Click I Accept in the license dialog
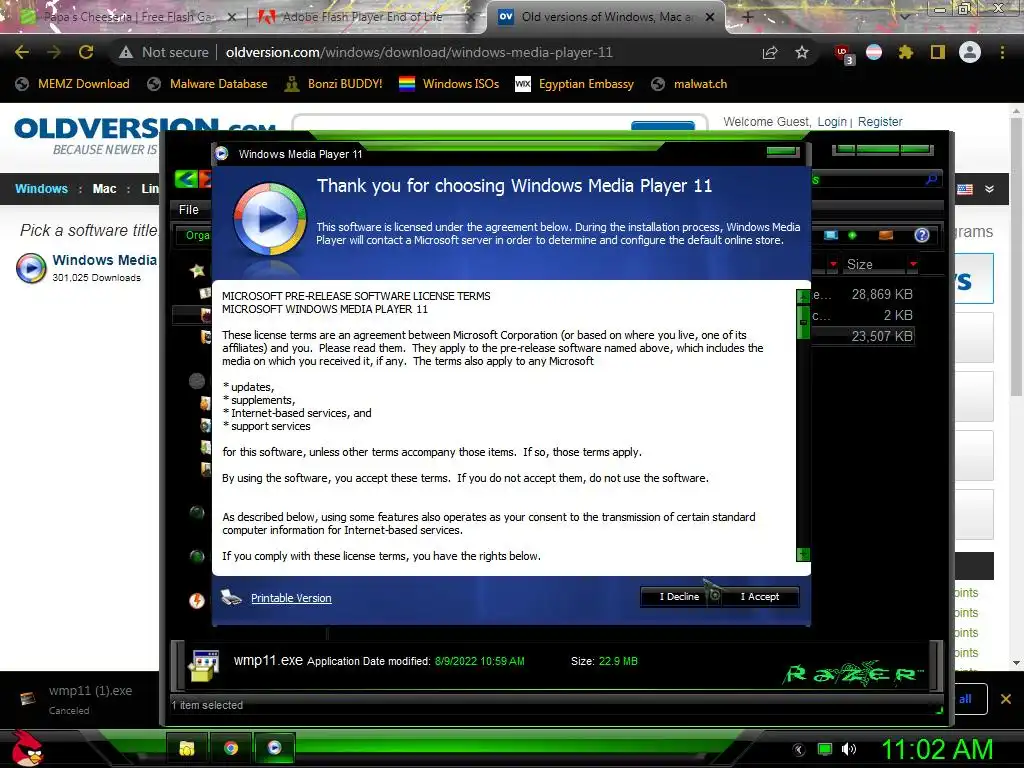This screenshot has width=1024, height=768. click(x=760, y=597)
